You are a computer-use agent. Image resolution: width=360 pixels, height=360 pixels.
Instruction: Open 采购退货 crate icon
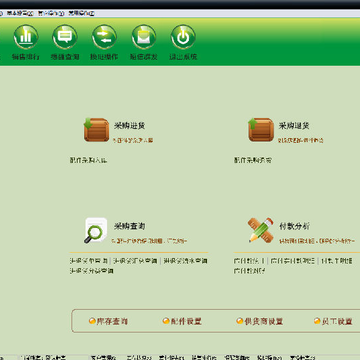click(x=261, y=129)
